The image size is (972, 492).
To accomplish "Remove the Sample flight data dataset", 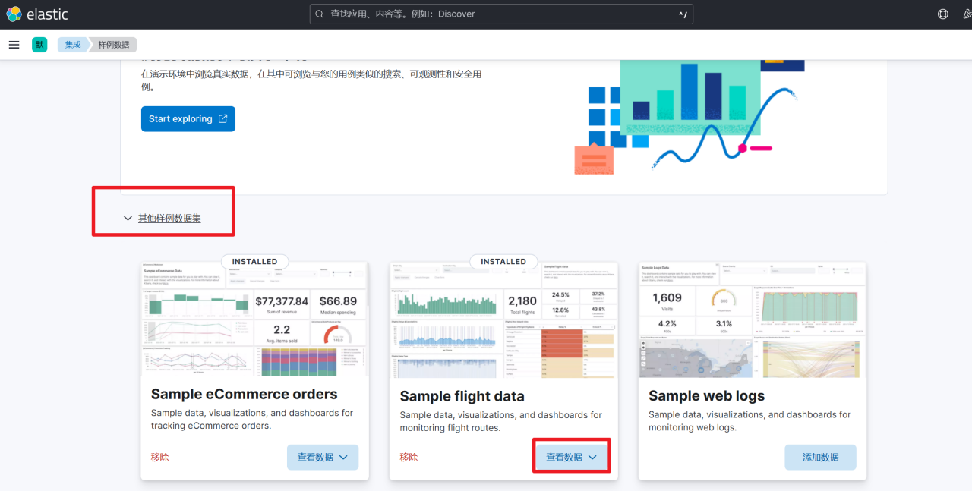I will pos(409,457).
